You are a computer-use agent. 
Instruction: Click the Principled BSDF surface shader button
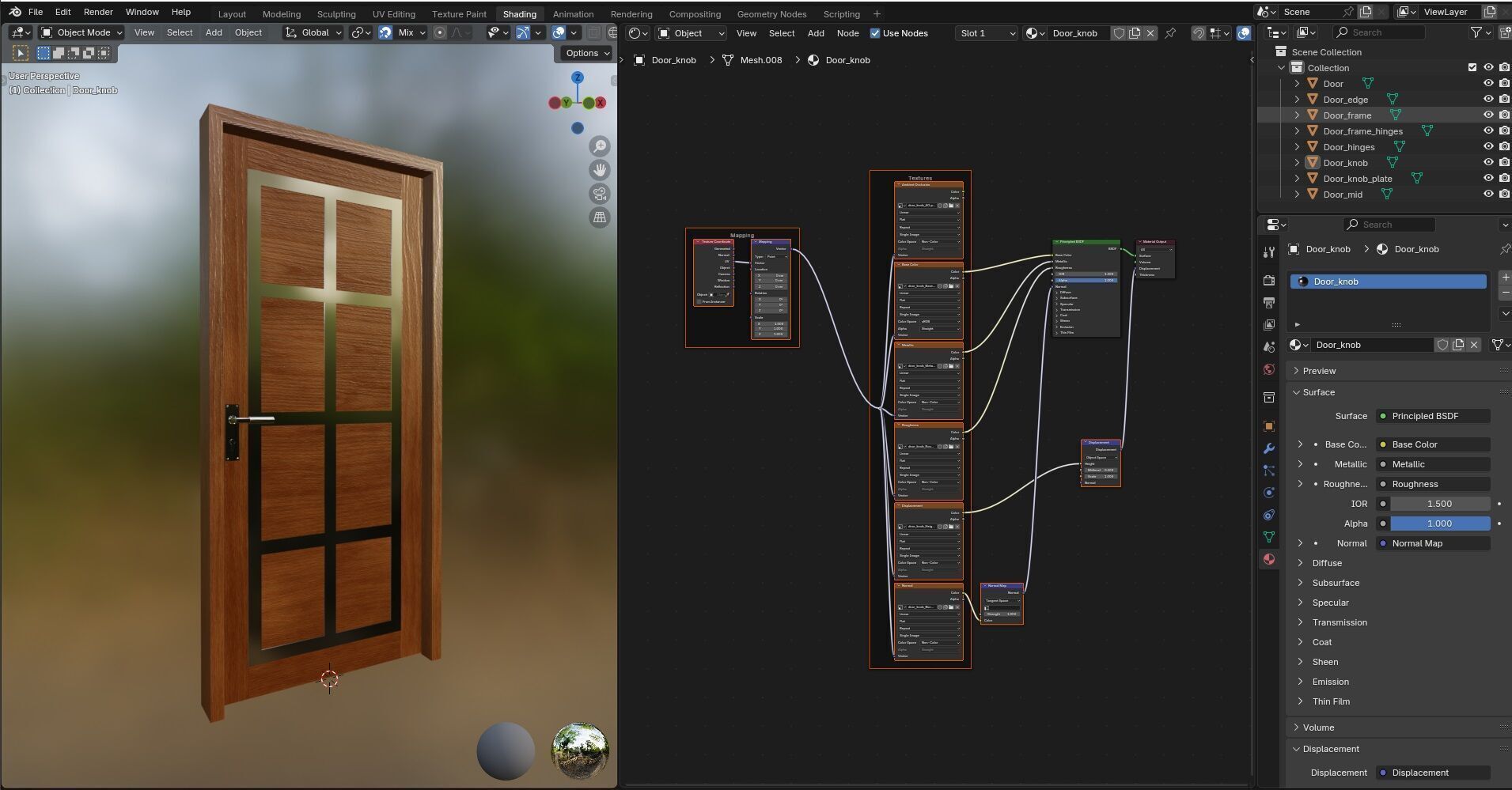click(x=1433, y=416)
